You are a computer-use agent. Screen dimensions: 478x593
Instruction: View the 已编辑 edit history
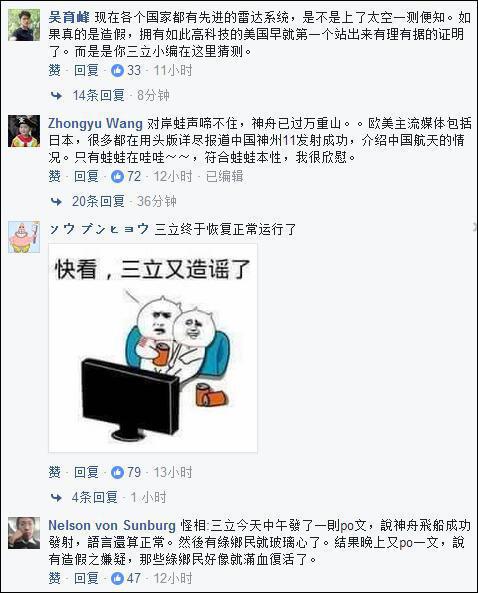224,176
